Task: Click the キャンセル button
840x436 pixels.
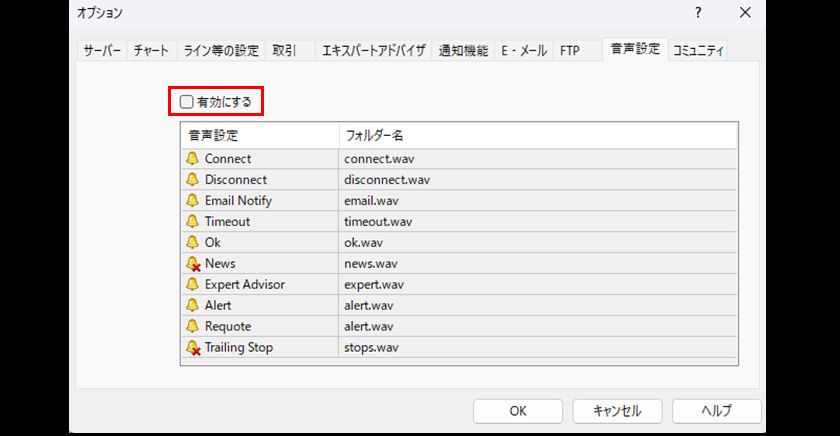Action: pyautogui.click(x=617, y=411)
